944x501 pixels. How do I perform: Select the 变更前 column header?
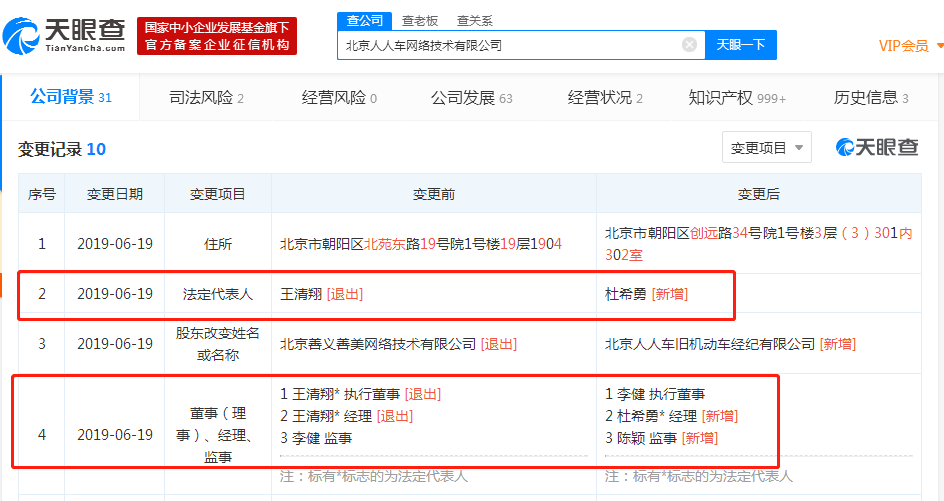(433, 194)
